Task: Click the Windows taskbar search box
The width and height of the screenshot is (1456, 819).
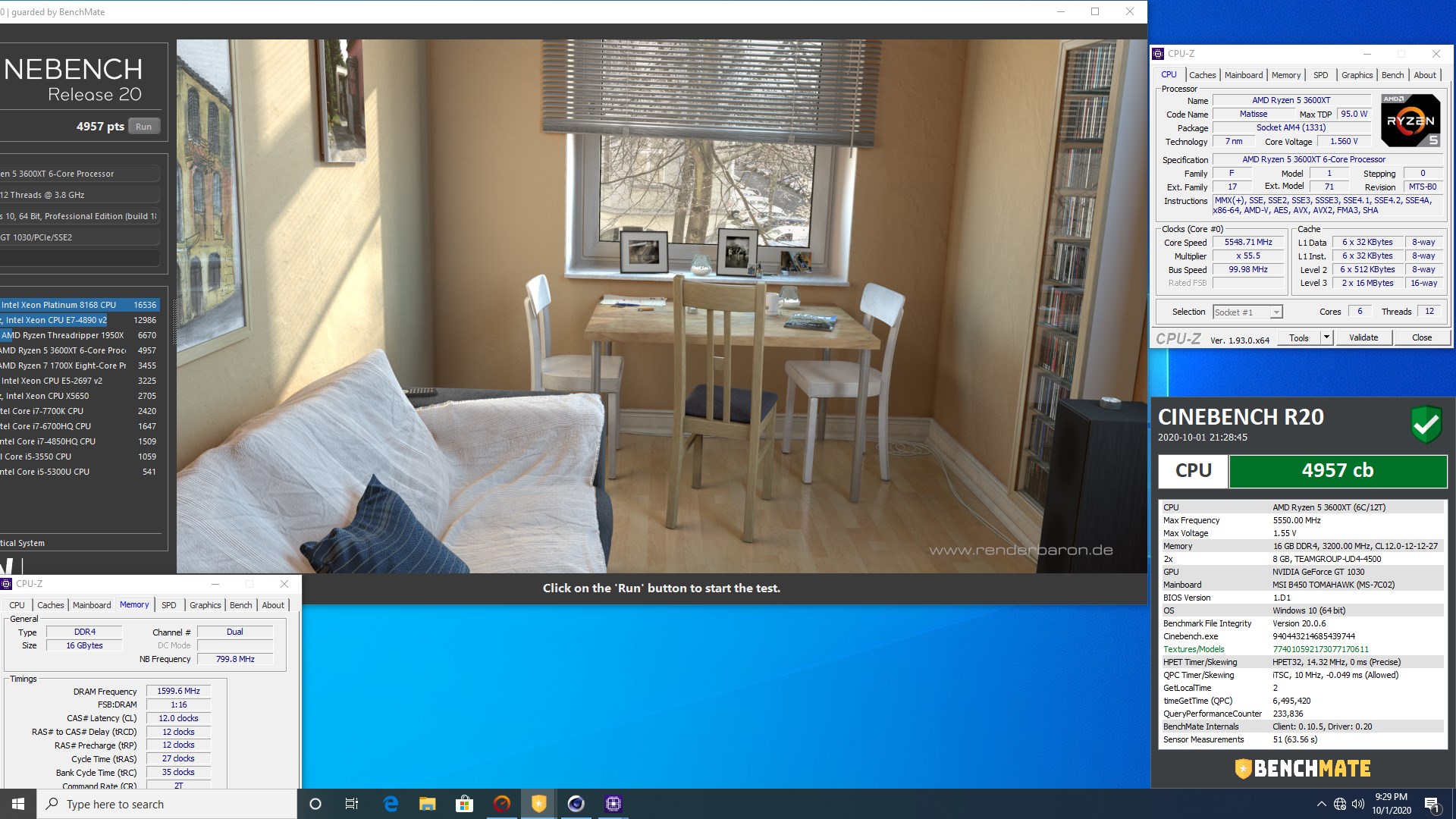Action: point(167,804)
